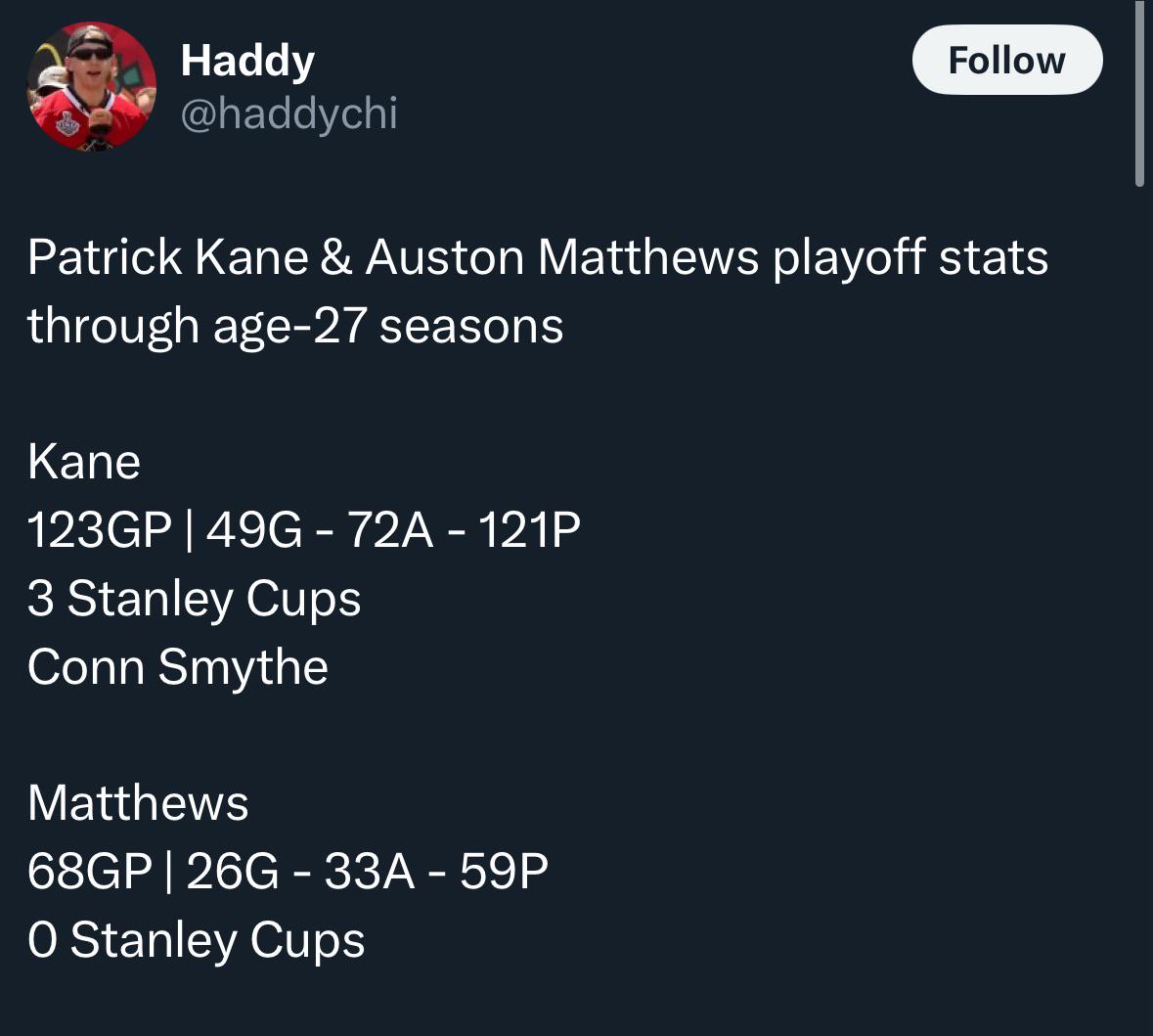This screenshot has width=1153, height=1036.
Task: Click Matthews' '59P' points stat
Action: coord(505,872)
